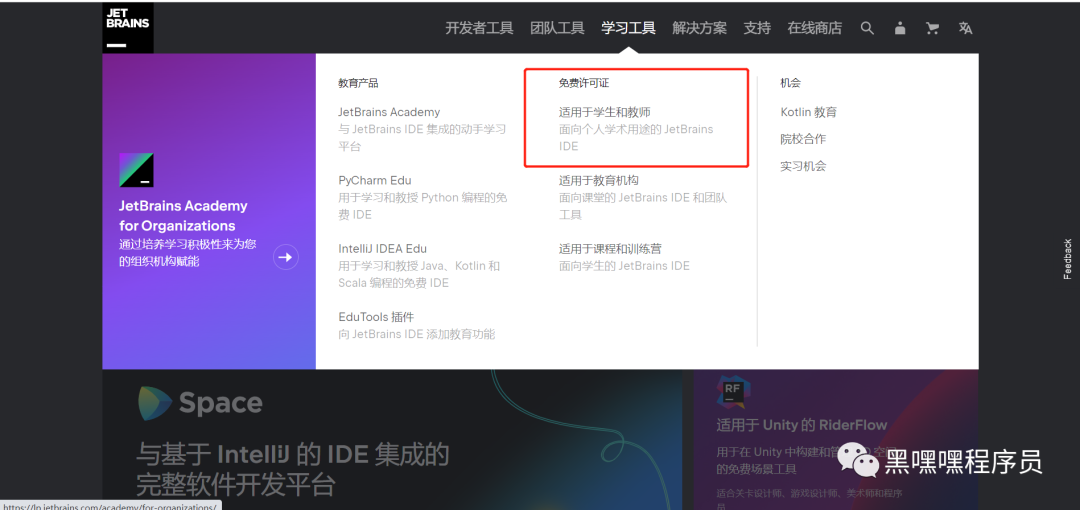The height and width of the screenshot is (510, 1080).
Task: Click the 教育产品 column heading
Action: (x=358, y=83)
